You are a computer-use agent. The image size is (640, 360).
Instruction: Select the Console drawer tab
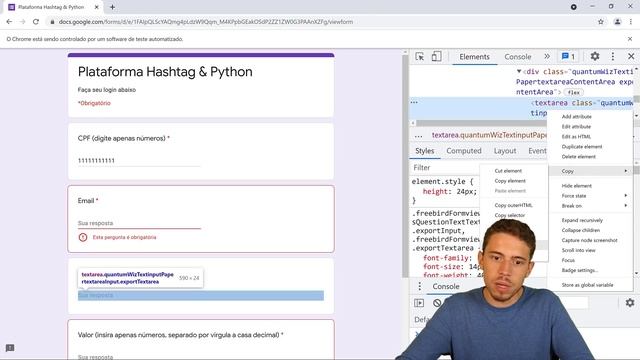(x=446, y=287)
